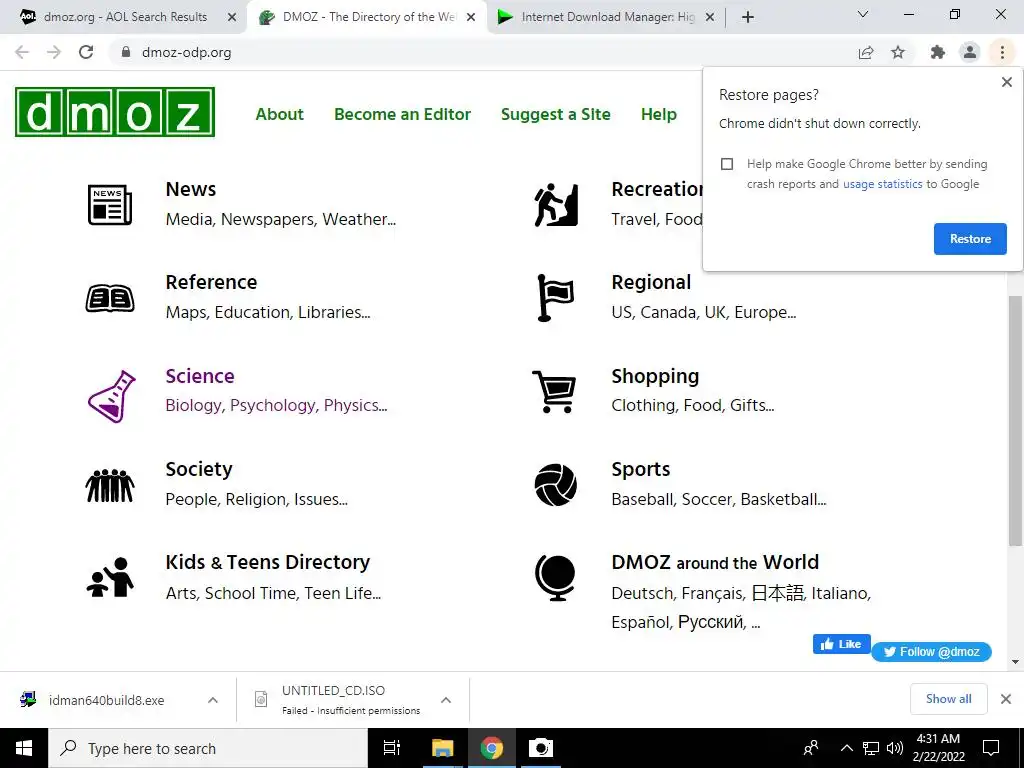Go back with the browser back arrow
The height and width of the screenshot is (768, 1024).
click(22, 52)
